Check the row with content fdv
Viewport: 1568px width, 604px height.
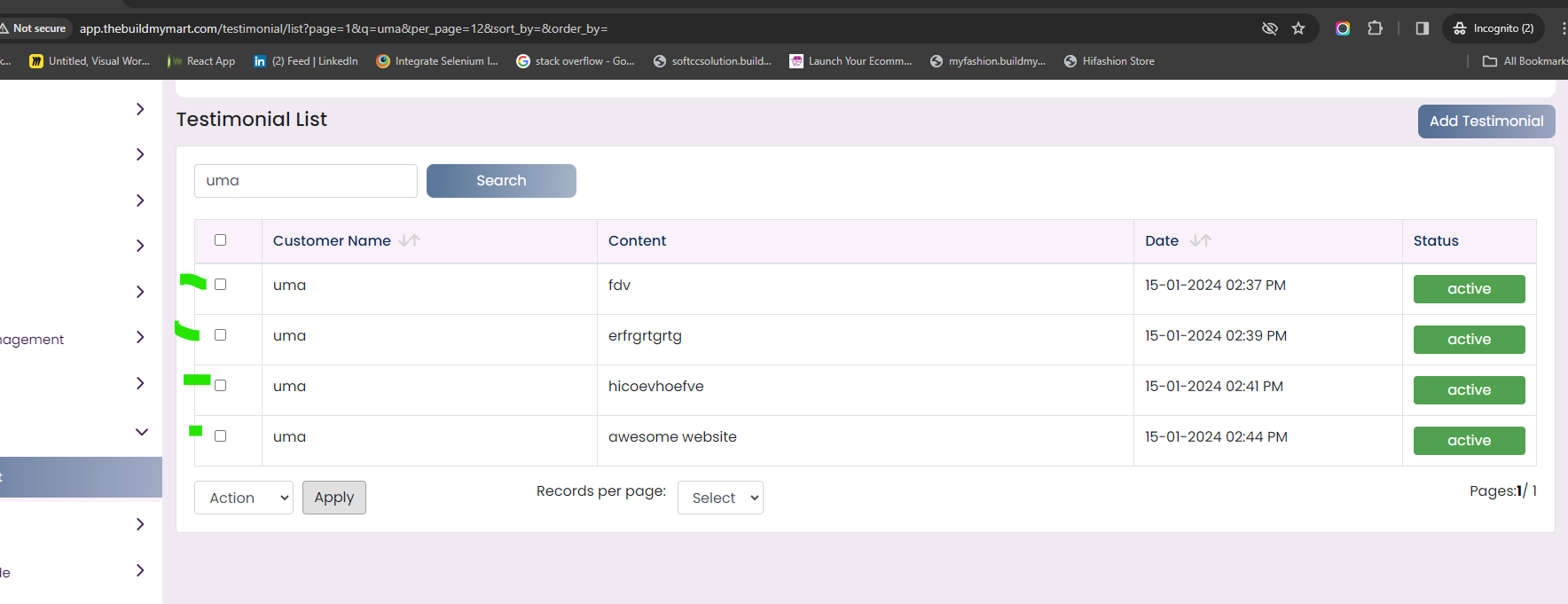coord(221,285)
